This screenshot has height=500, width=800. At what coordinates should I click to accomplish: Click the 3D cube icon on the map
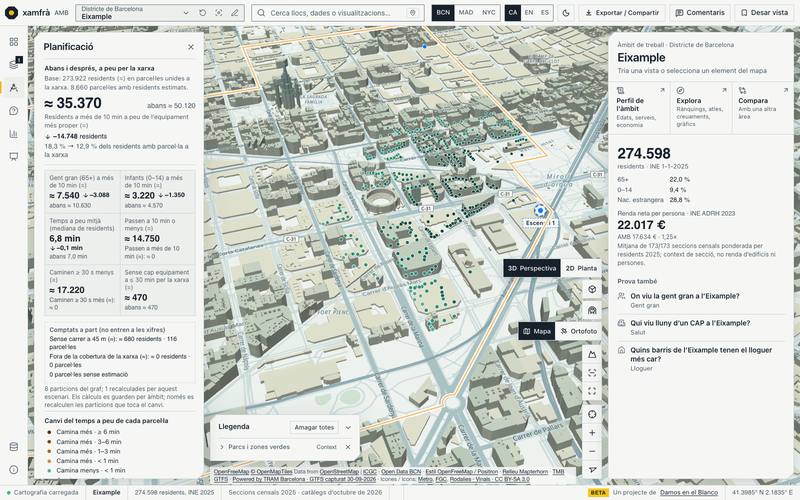click(x=592, y=289)
